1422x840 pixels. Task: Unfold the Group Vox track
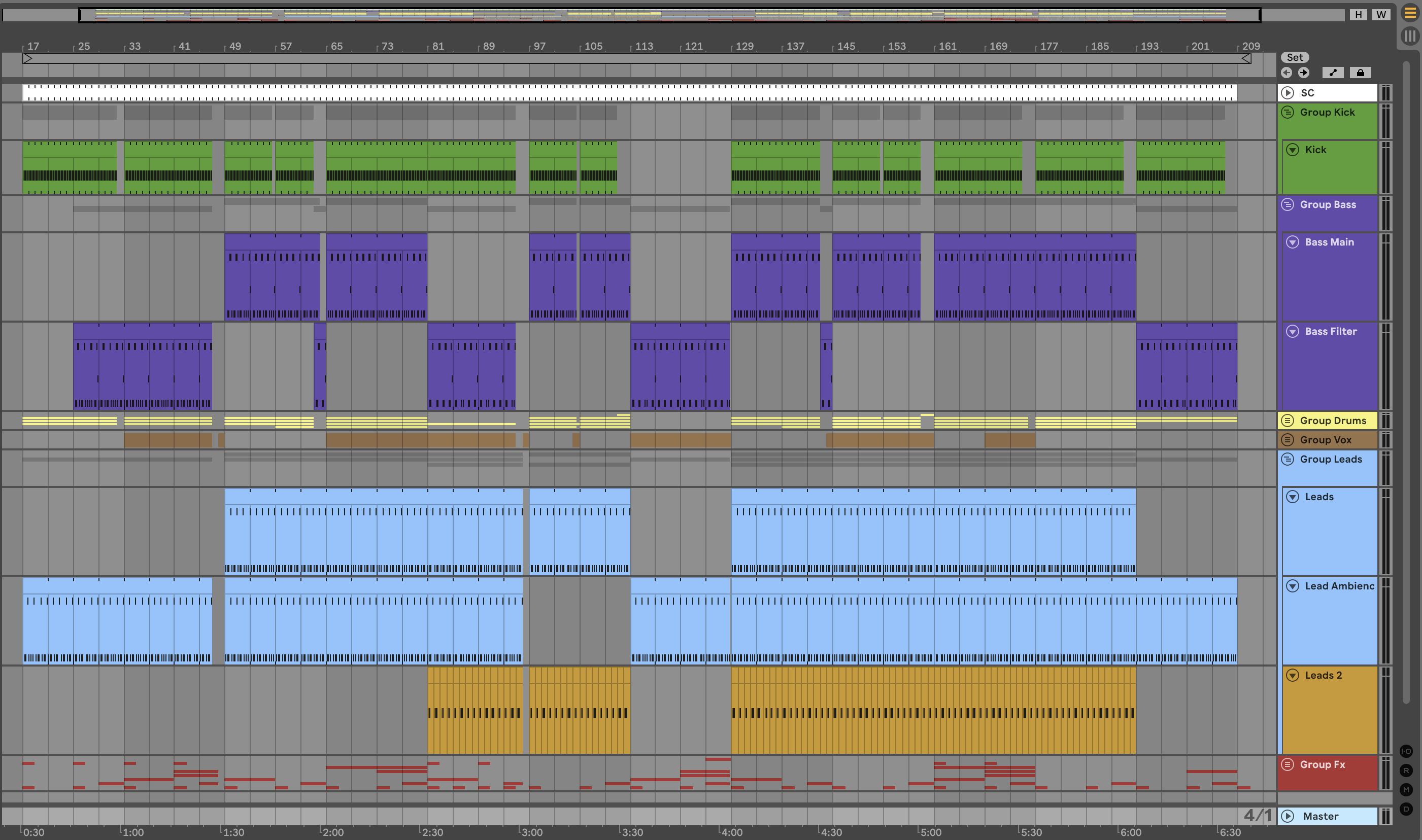click(x=1287, y=440)
